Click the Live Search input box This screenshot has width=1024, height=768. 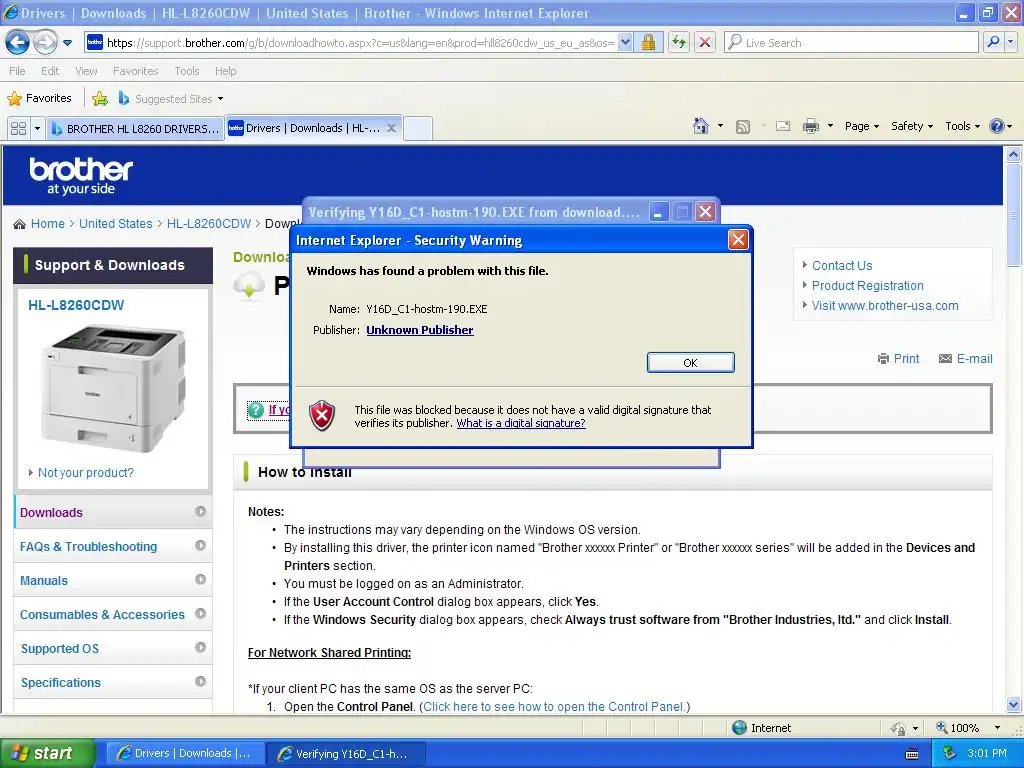(x=852, y=43)
